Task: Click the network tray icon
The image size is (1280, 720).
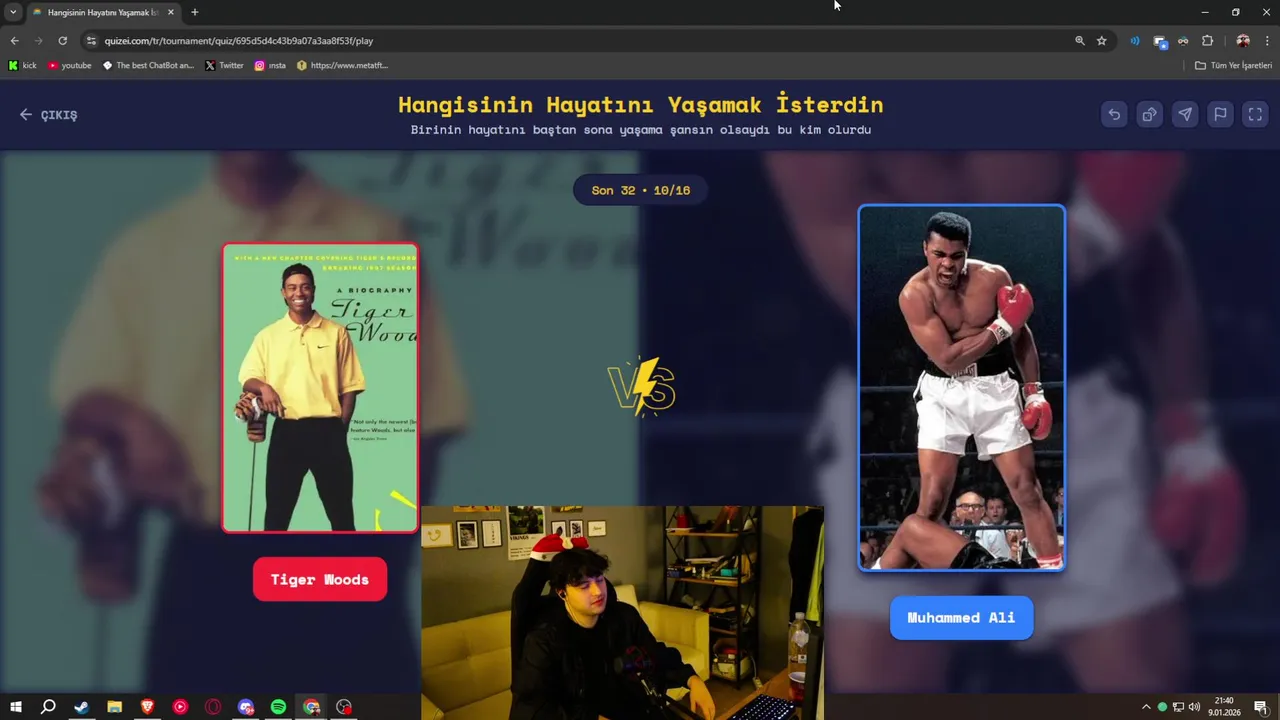Action: [1178, 707]
